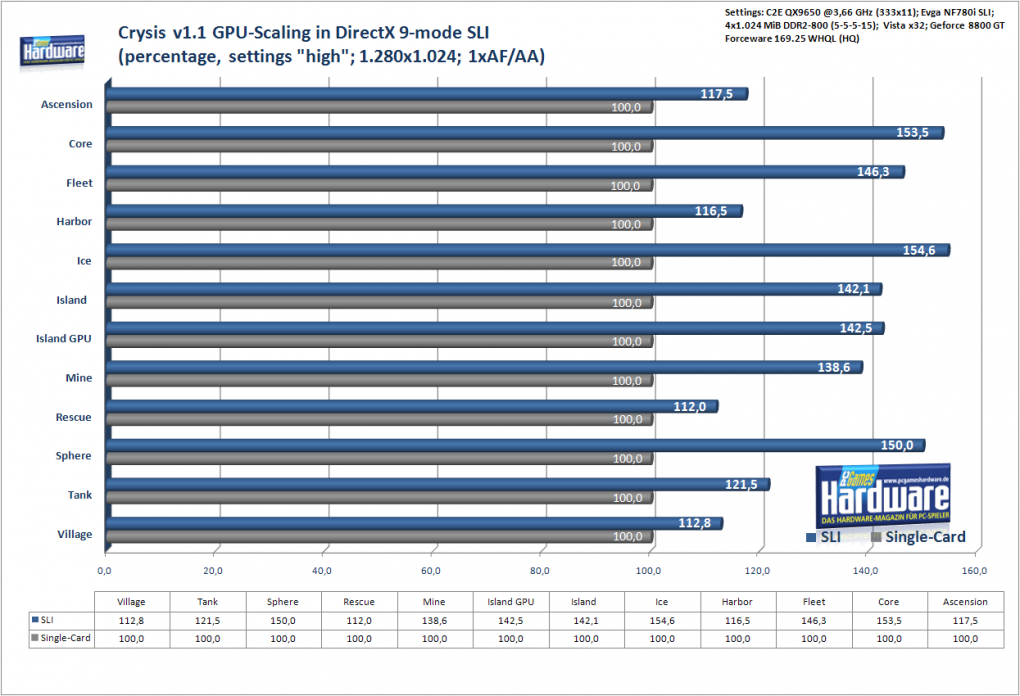Click the subtitle line starting '(percentage, settings'
1020x696 pixels.
click(331, 57)
